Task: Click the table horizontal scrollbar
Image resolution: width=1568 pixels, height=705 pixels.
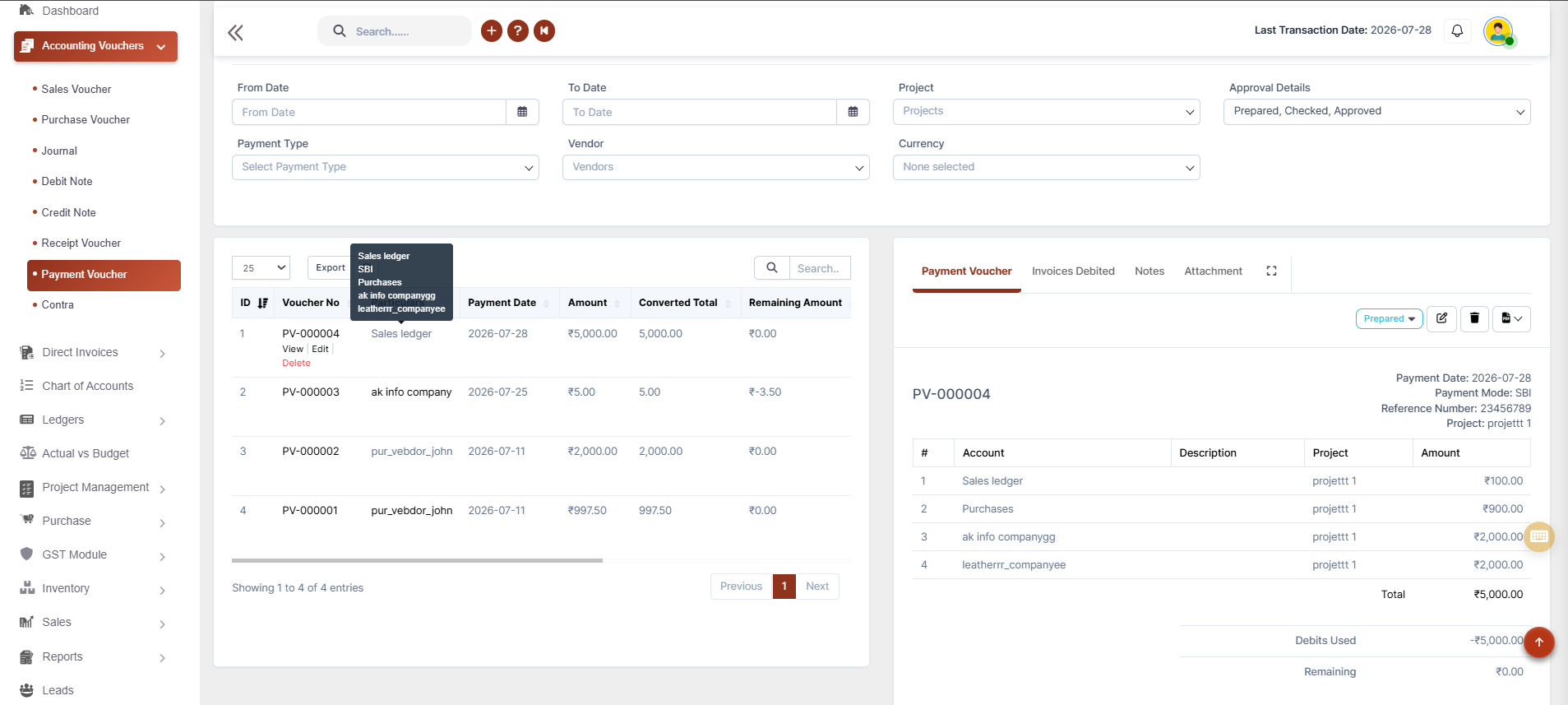Action: (x=417, y=560)
